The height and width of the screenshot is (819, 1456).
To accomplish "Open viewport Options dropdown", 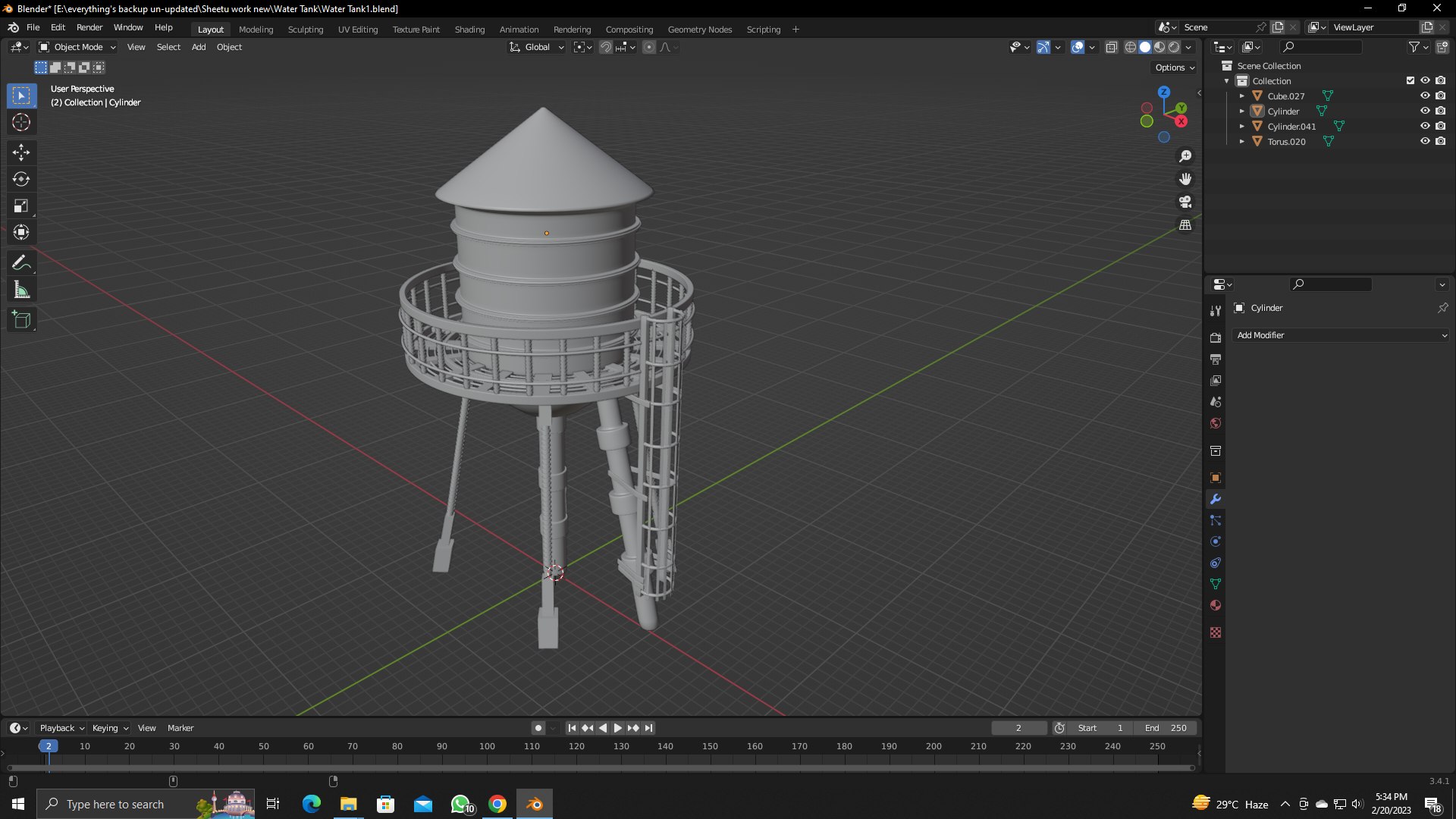I will click(x=1174, y=67).
